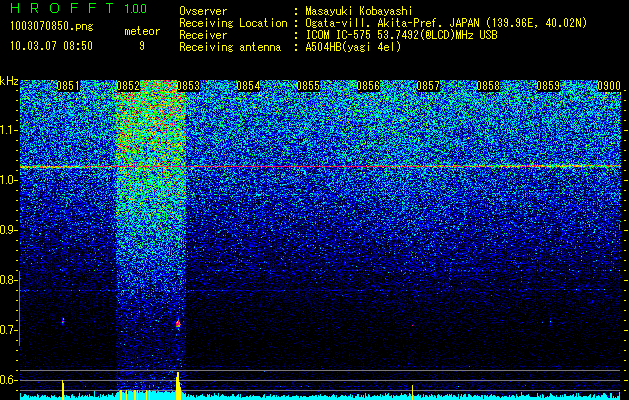This screenshot has width=629, height=400.
Task: Click the 0900 time marker
Action: [x=609, y=86]
